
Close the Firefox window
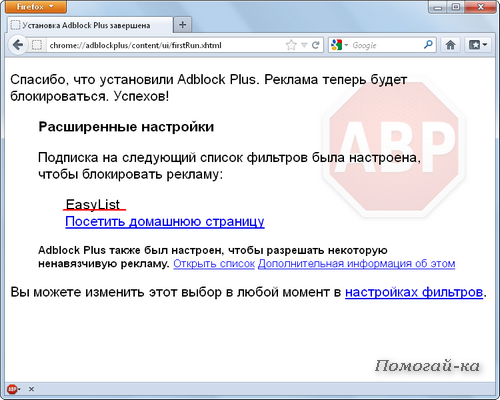click(480, 7)
